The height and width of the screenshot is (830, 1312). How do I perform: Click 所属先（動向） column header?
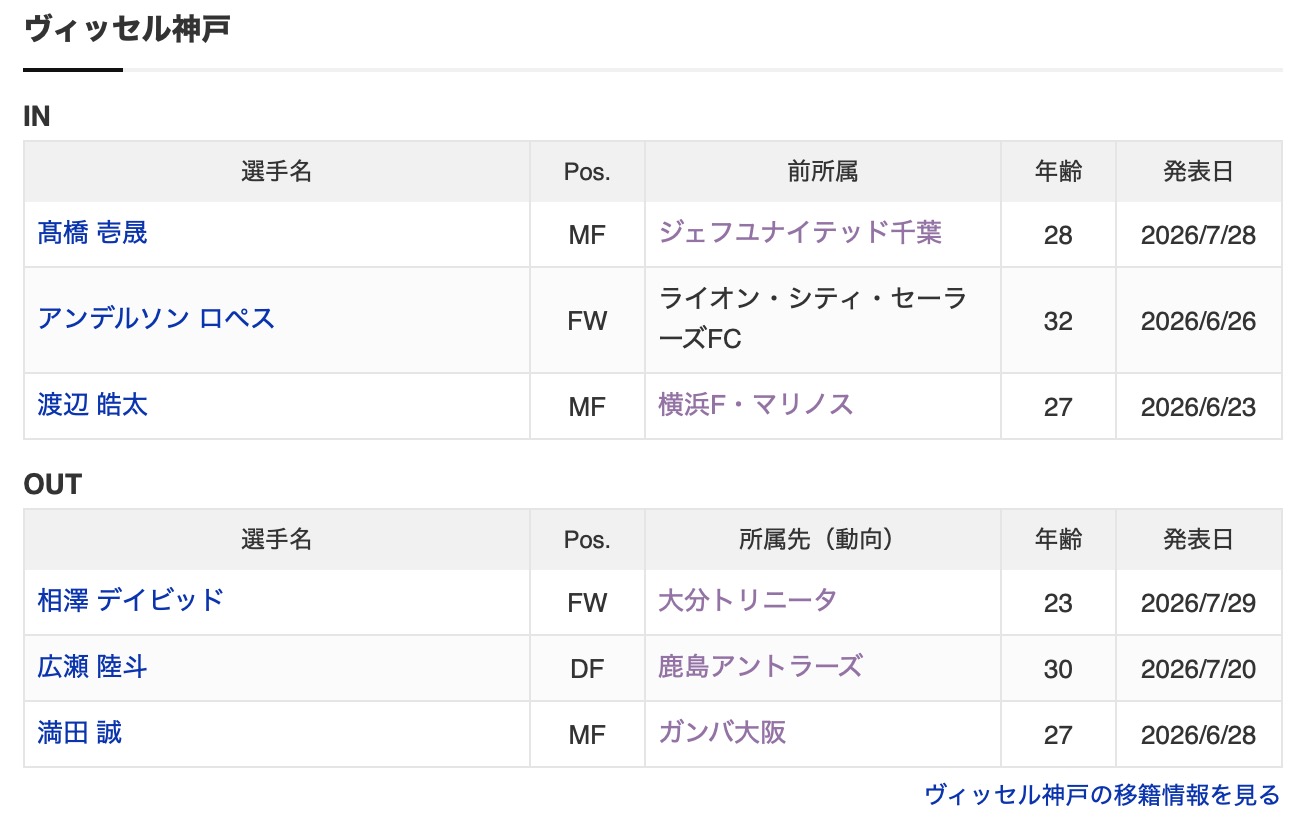point(823,540)
